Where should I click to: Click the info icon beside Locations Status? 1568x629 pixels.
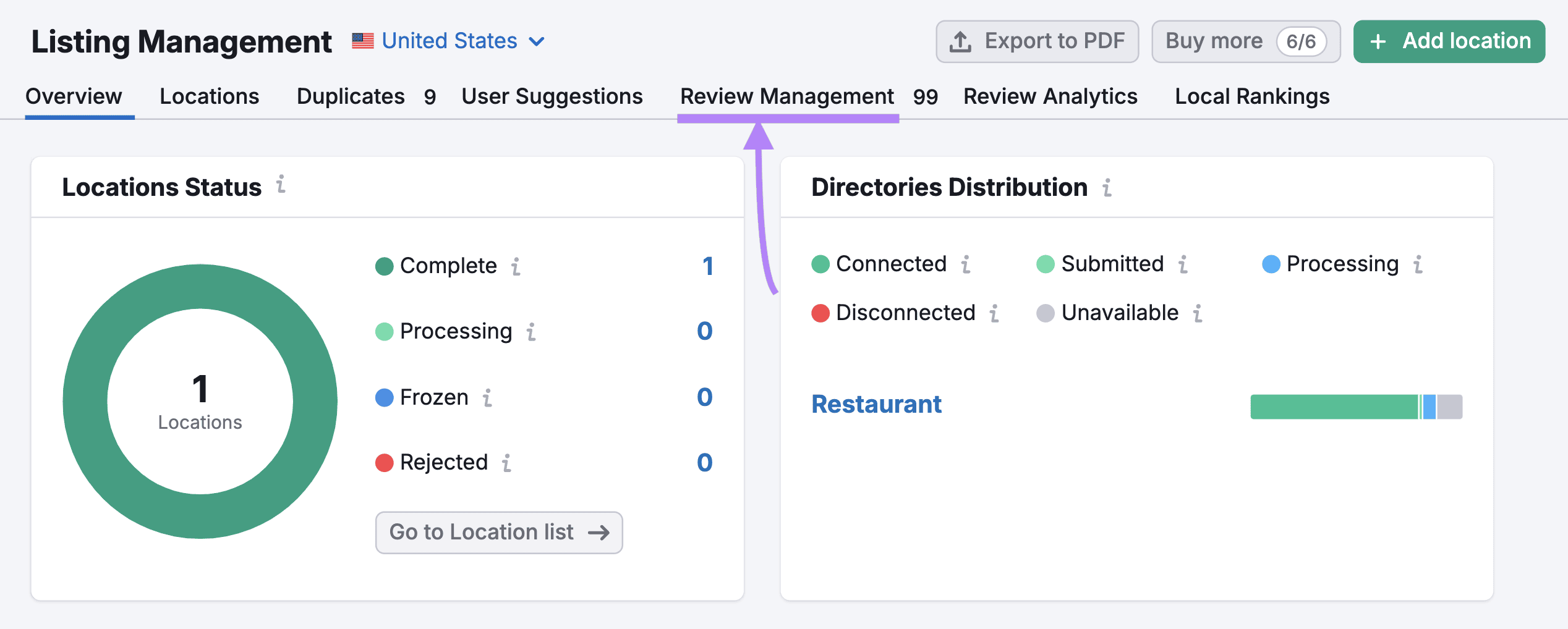(281, 186)
